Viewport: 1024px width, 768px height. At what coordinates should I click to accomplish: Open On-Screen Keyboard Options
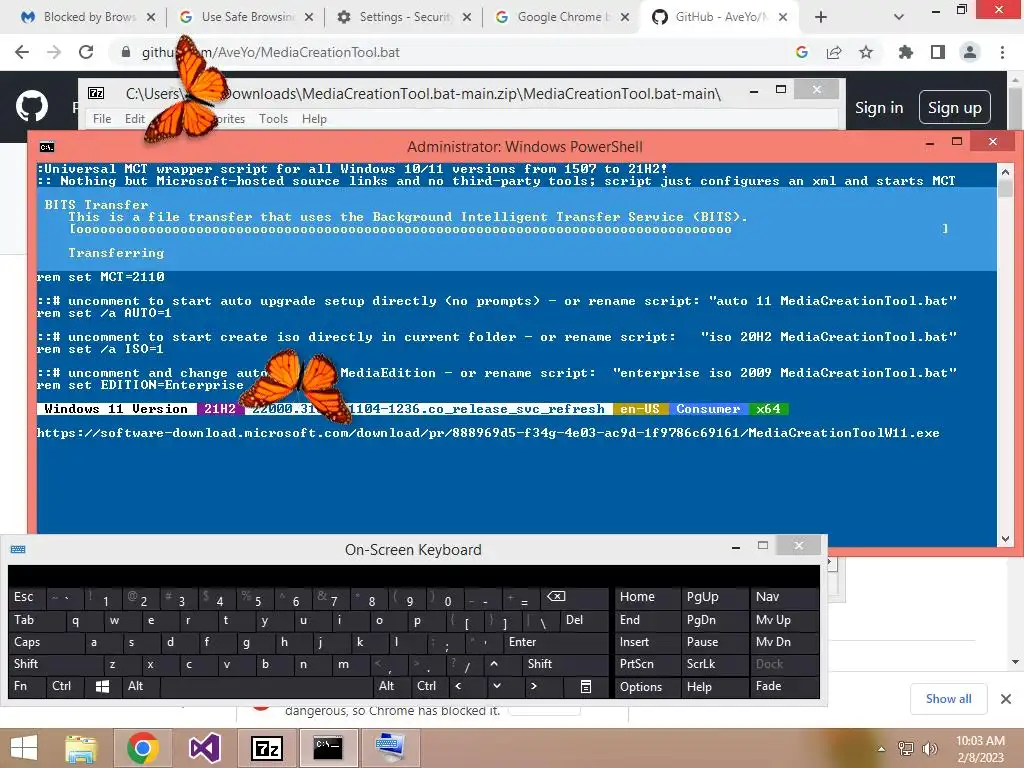coord(648,686)
